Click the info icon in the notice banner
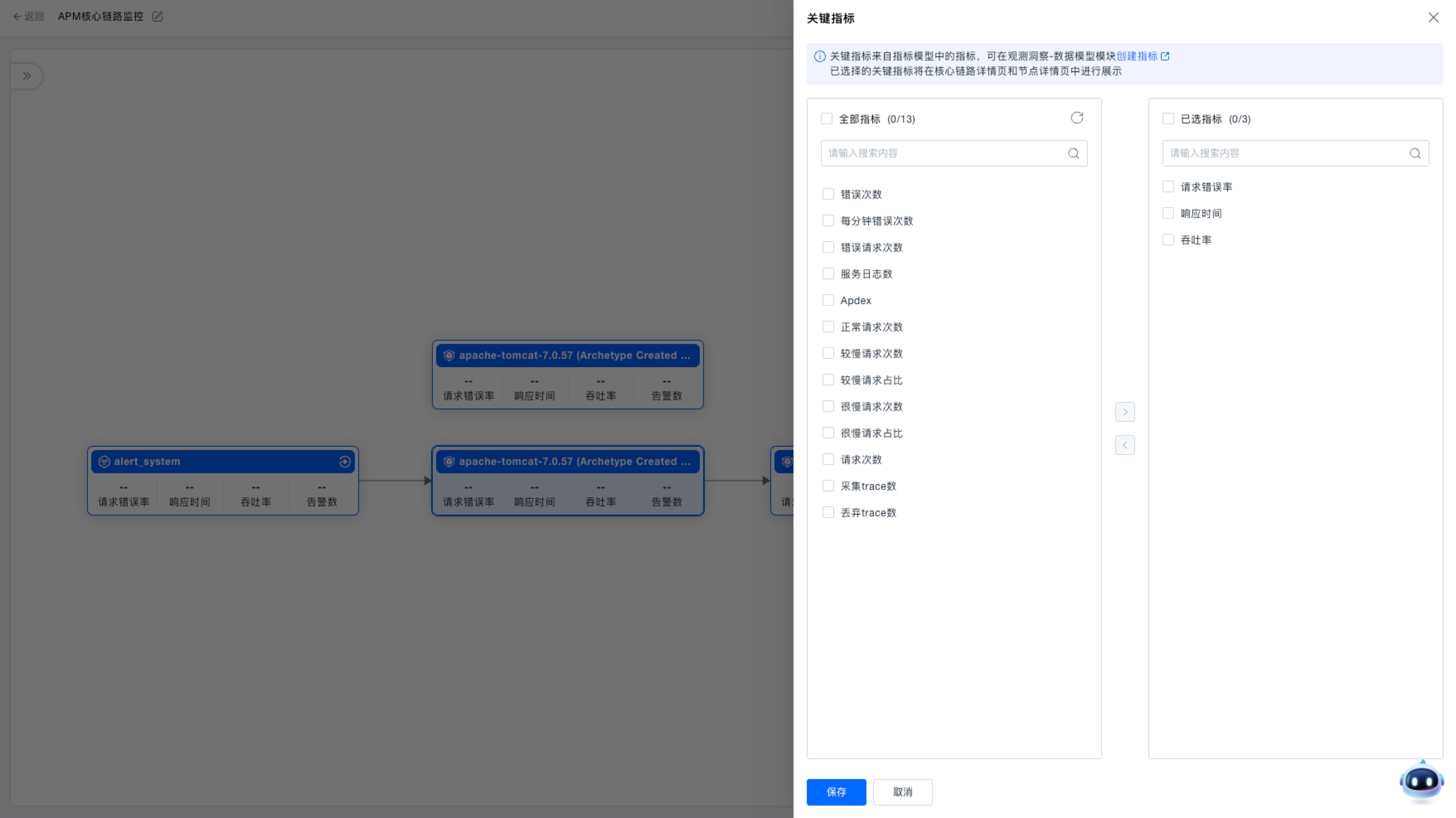 point(819,56)
